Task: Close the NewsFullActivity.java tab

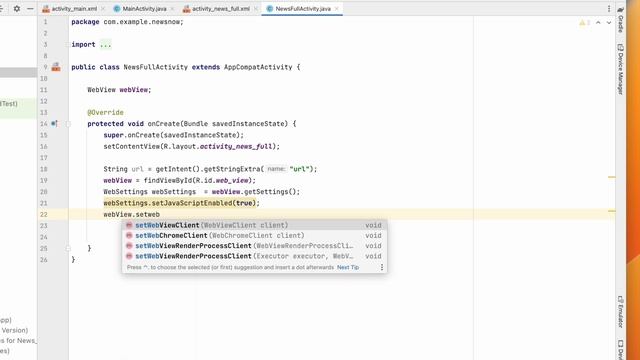Action: tap(336, 9)
